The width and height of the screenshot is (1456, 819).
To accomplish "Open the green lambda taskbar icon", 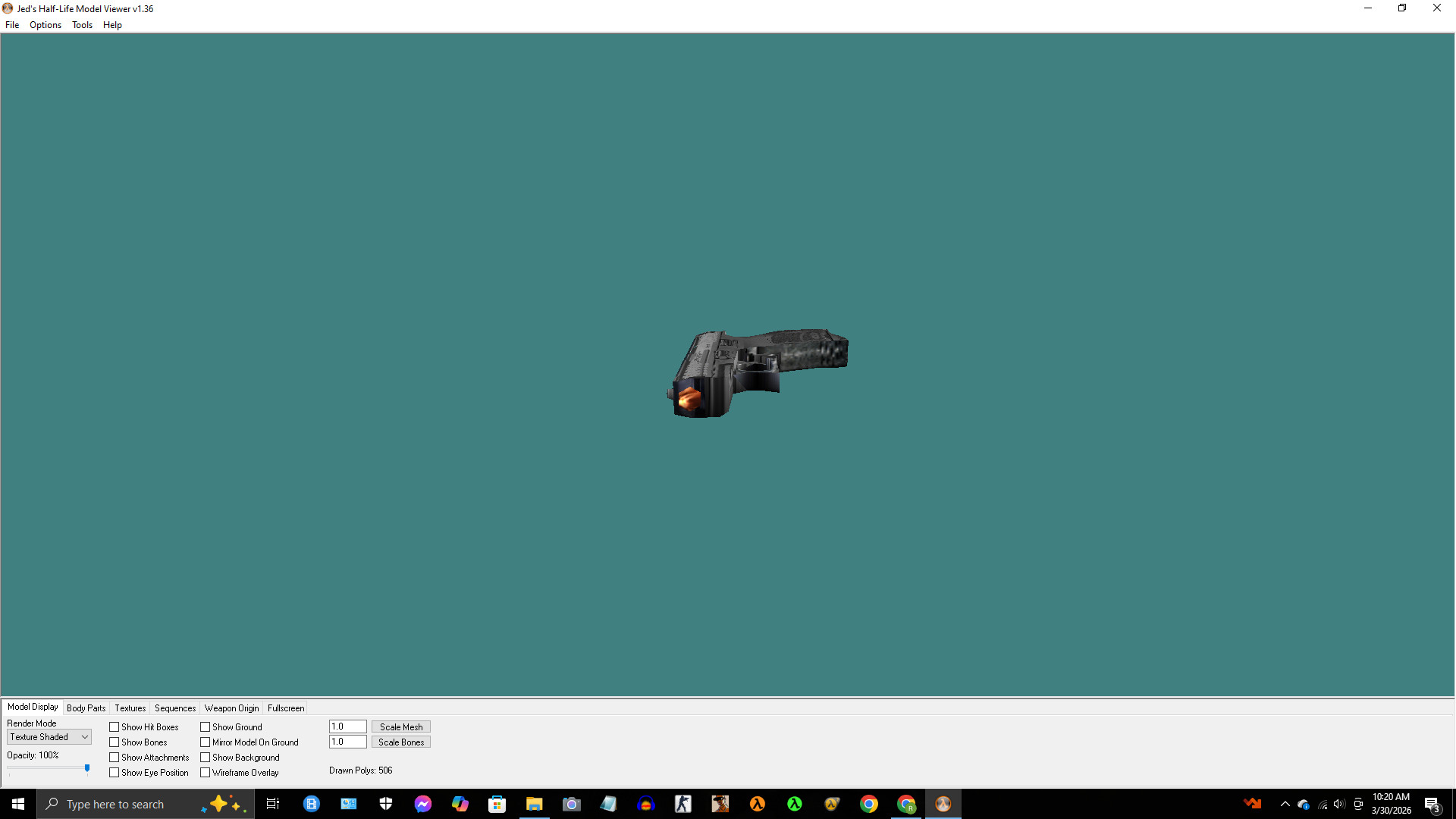I will tap(794, 804).
